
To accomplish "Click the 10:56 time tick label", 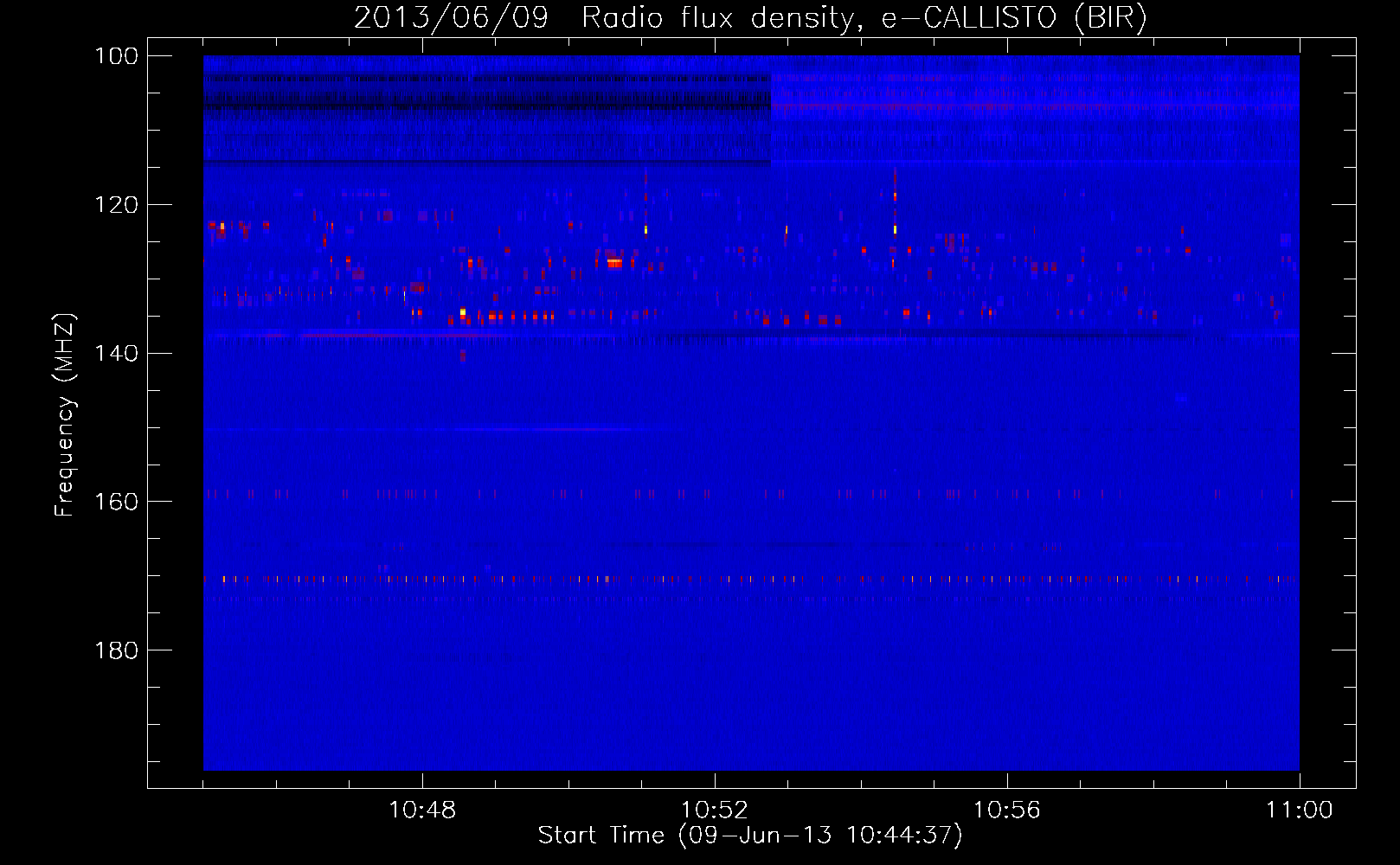I will pyautogui.click(x=1007, y=811).
